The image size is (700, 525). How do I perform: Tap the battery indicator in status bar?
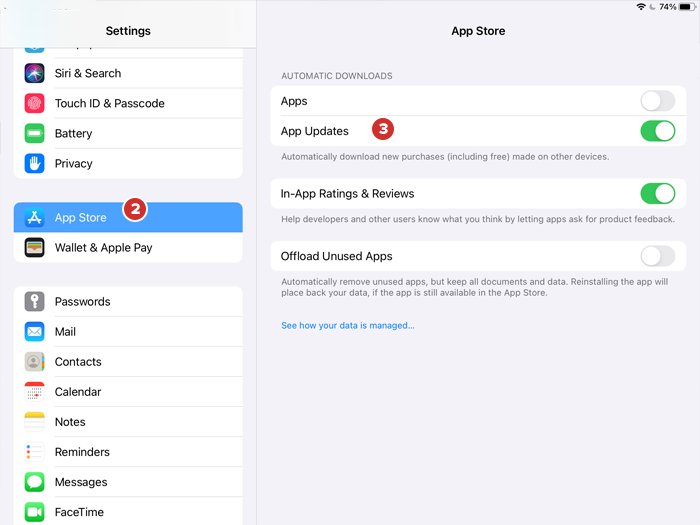pos(686,7)
